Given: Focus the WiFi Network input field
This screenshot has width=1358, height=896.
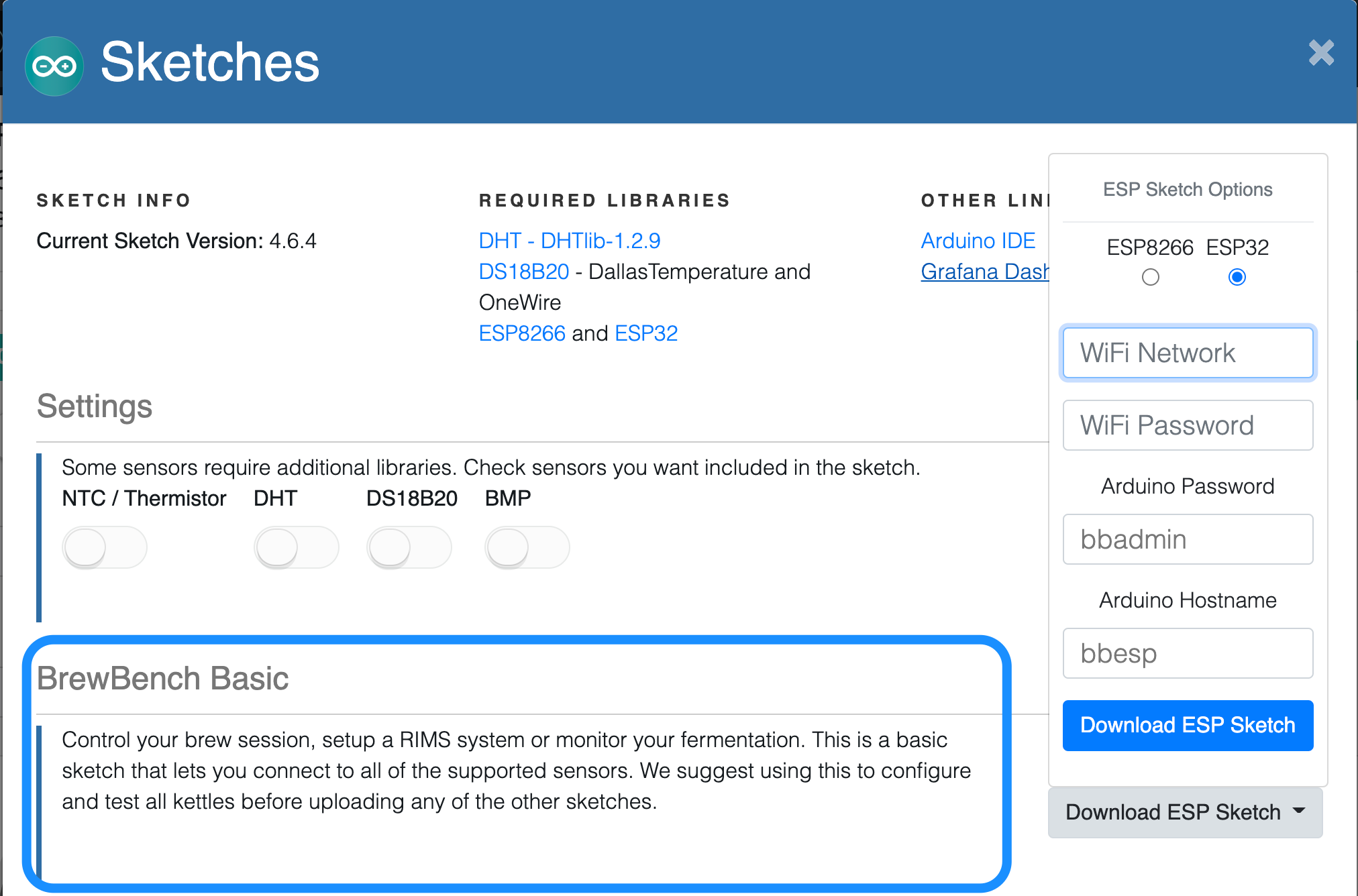Looking at the screenshot, I should point(1188,353).
